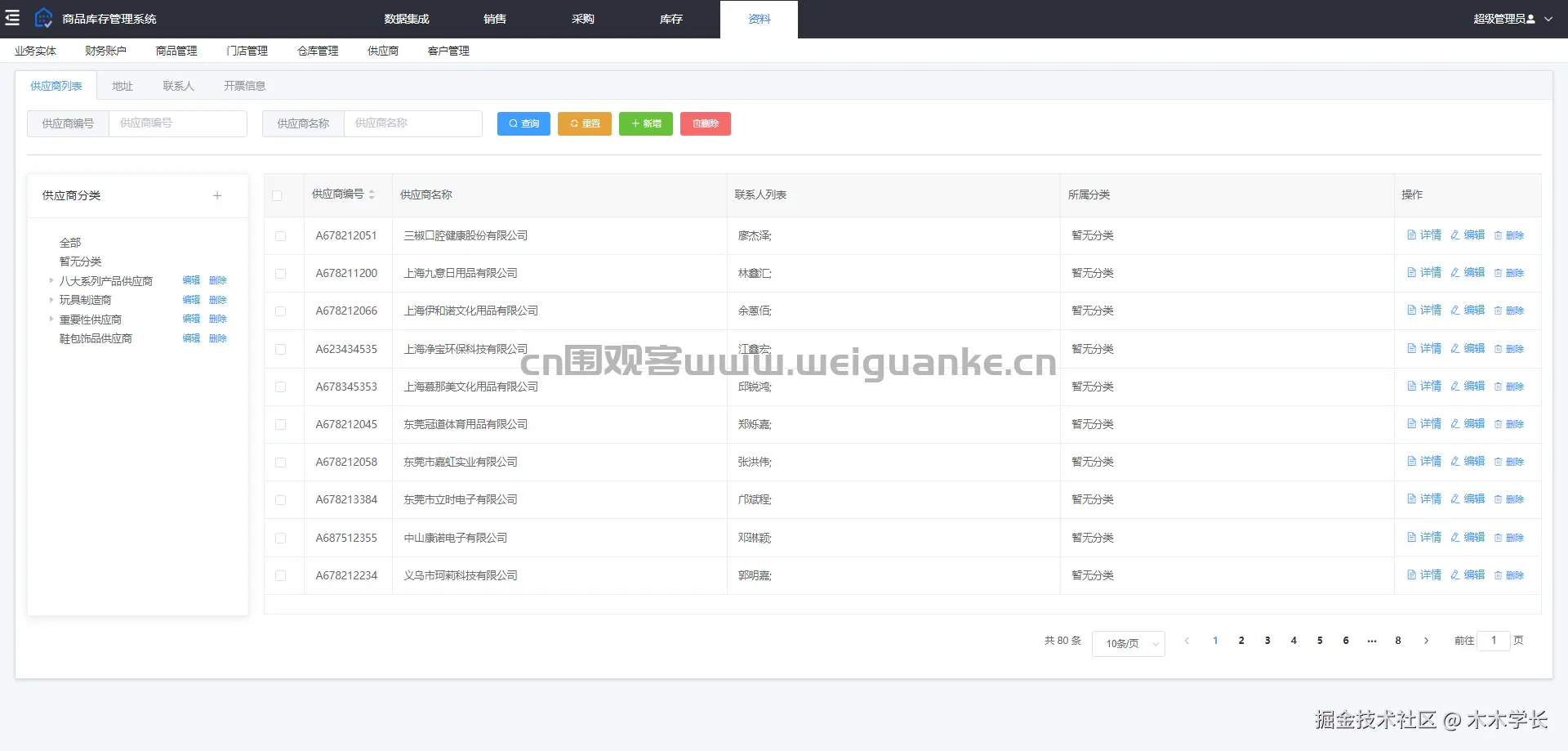Click the plus icon to add supplier category
1568x751 pixels.
tap(217, 195)
